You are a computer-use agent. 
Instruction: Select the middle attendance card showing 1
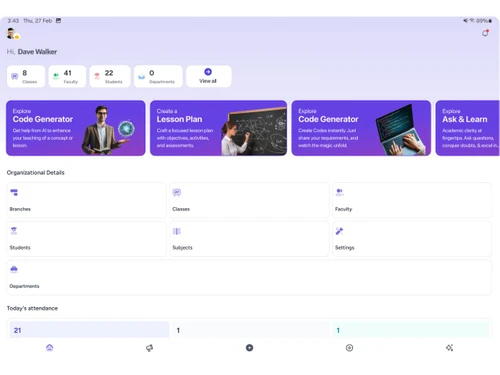coord(249,329)
